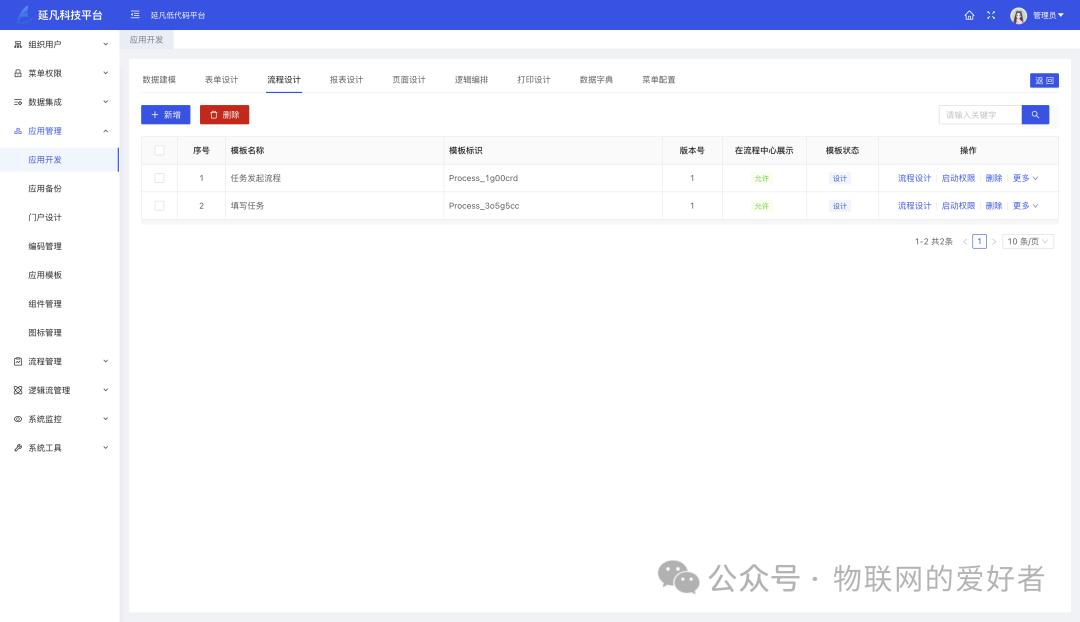
Task: Collapse the 应用管理 menu chevron
Action: [105, 131]
